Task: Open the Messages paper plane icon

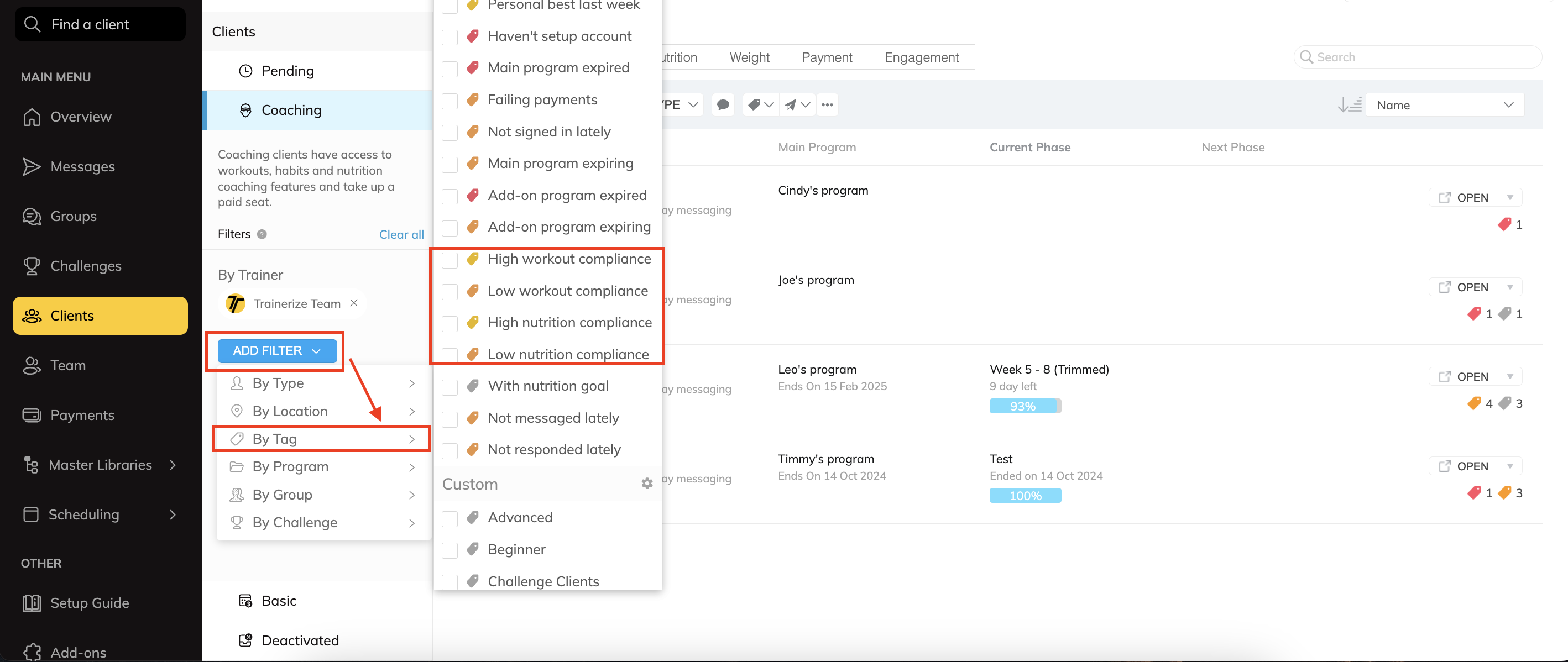Action: click(32, 166)
